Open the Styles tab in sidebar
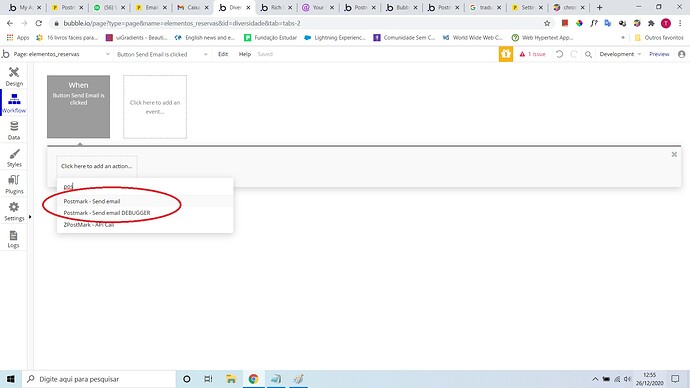Viewport: 690px width, 388px height. click(14, 158)
